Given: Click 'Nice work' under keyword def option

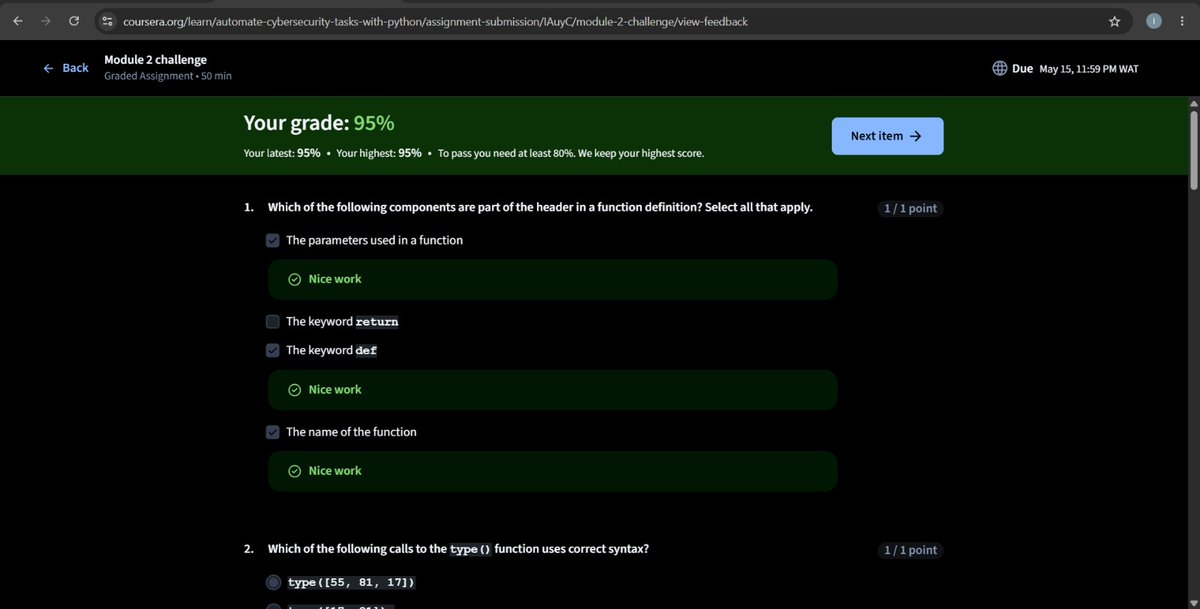Looking at the screenshot, I should tap(335, 390).
